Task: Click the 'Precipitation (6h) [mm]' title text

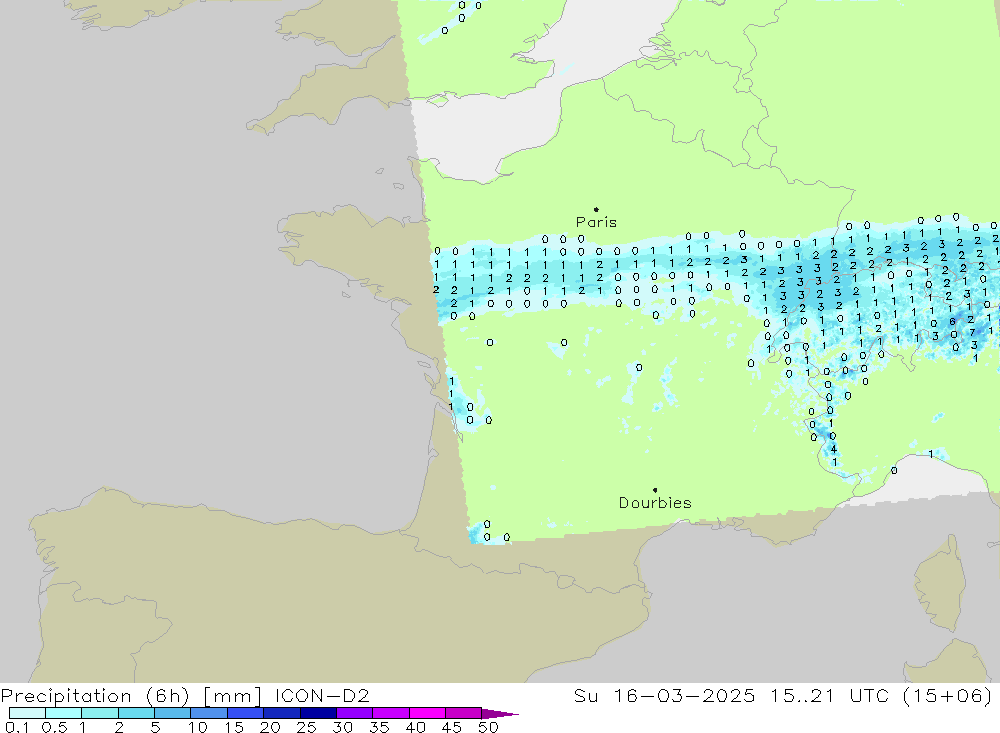Action: (x=131, y=696)
